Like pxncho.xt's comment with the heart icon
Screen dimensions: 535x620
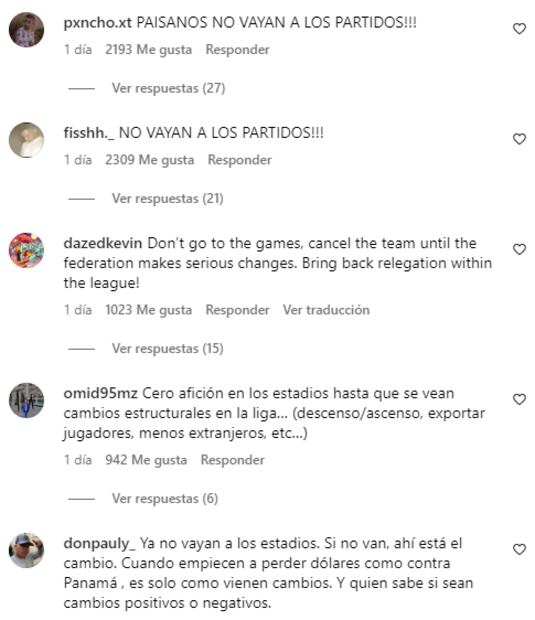(x=519, y=29)
